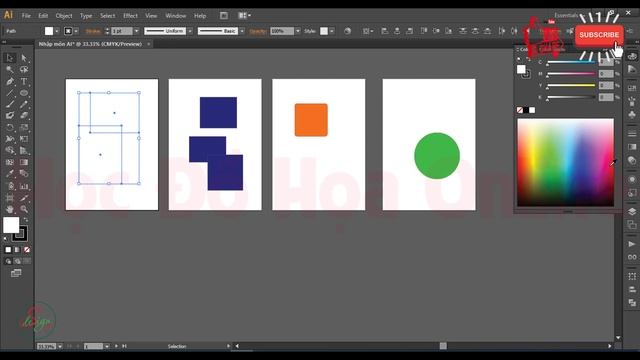
Task: Select the Lasso tool
Action: point(24,69)
